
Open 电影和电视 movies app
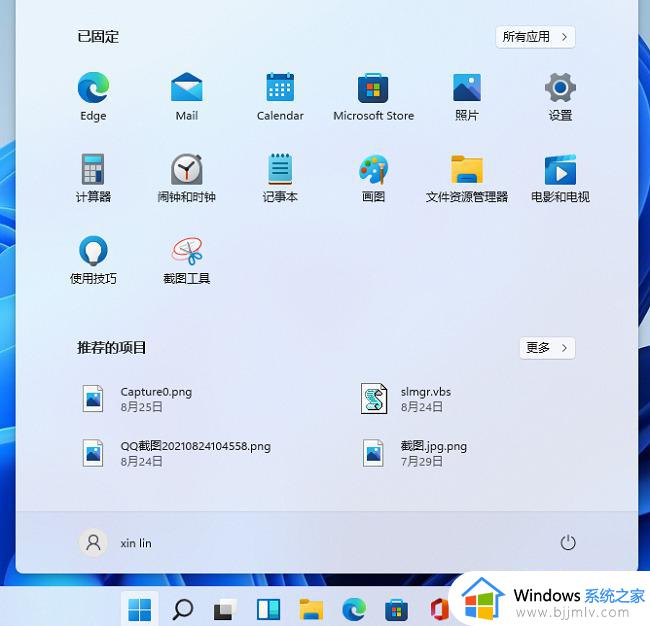tap(560, 178)
